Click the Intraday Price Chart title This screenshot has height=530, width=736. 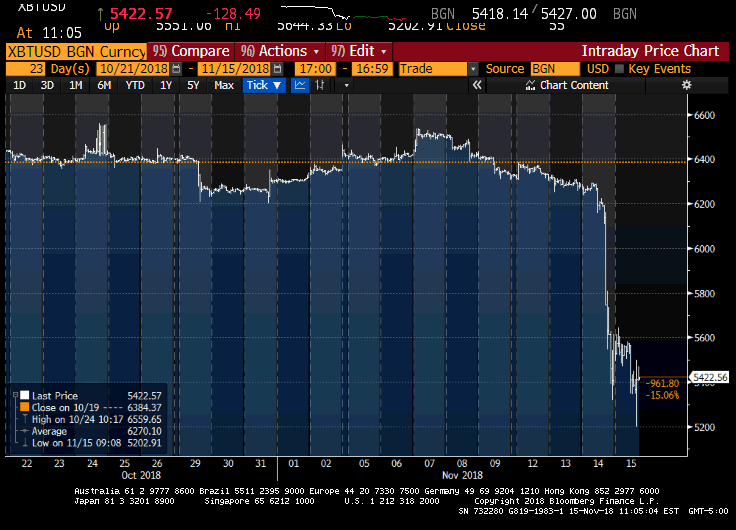point(650,51)
